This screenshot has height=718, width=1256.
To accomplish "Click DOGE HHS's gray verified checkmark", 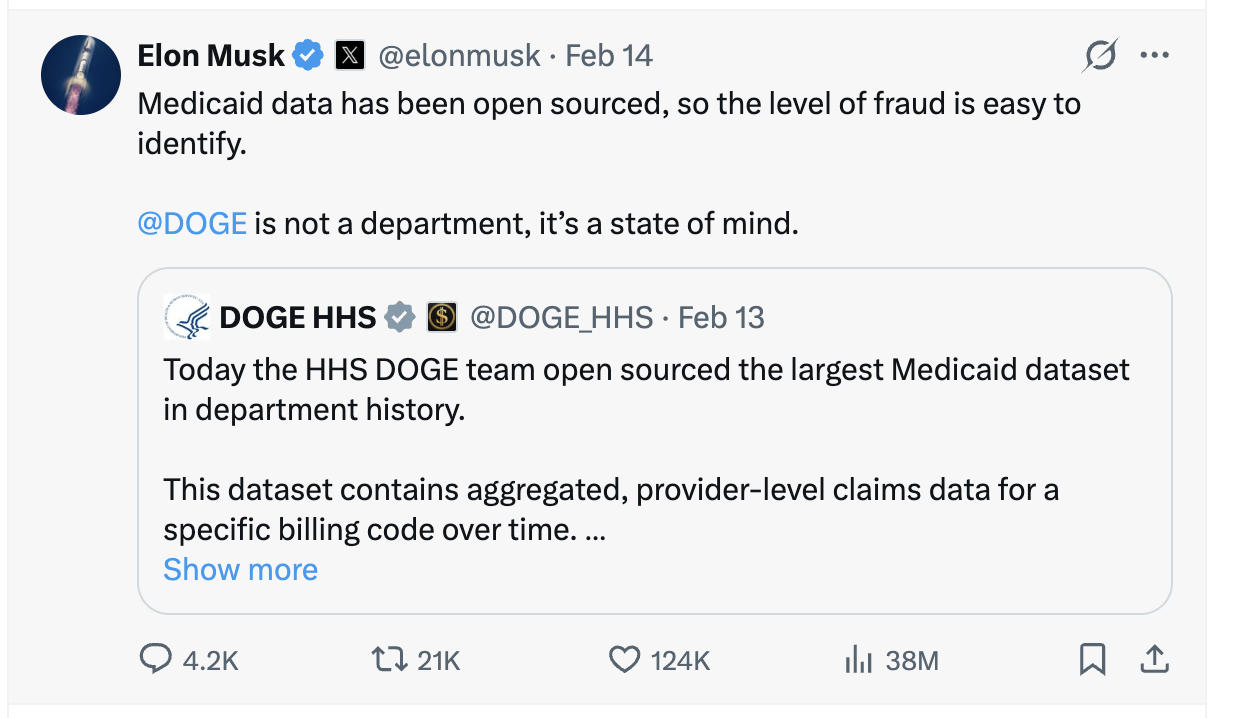I will (x=401, y=318).
